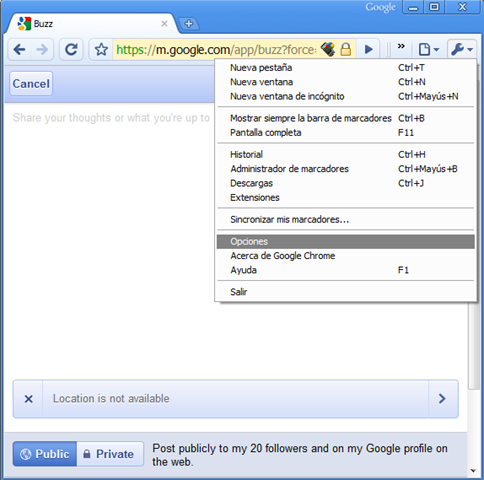Screen dimensions: 484x480
Task: Minimize the Chrome window
Action: (x=413, y=7)
